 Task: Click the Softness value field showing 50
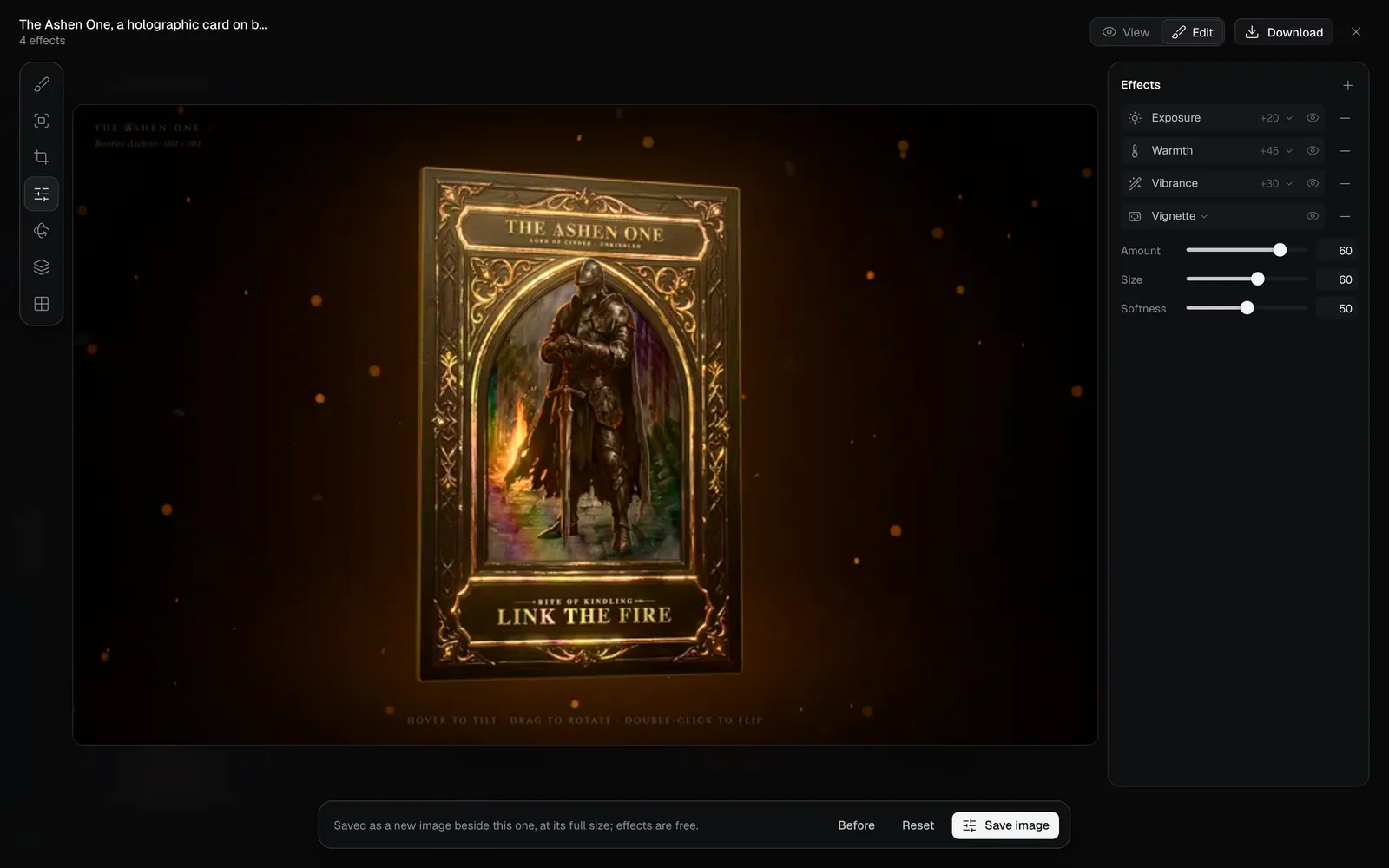[x=1337, y=308]
